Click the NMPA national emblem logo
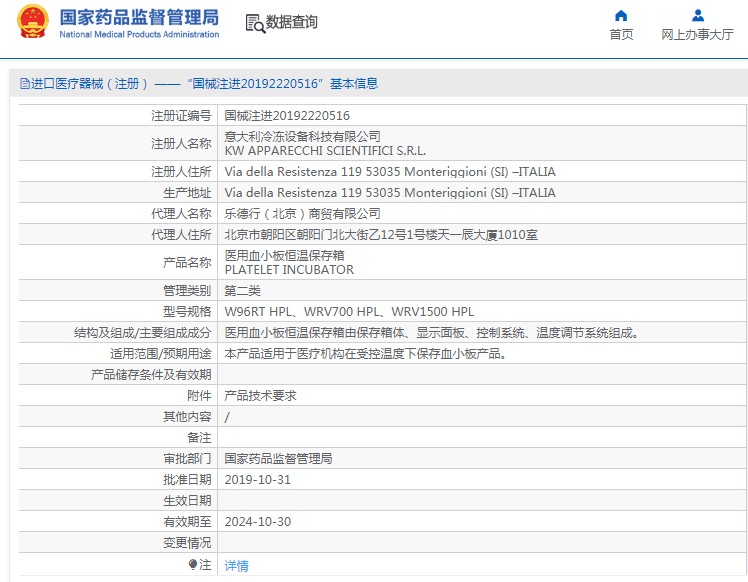This screenshot has height=582, width=748. [x=33, y=21]
